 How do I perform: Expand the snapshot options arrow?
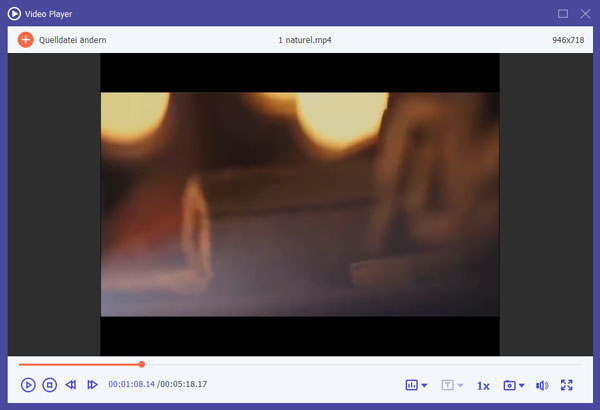click(x=522, y=385)
